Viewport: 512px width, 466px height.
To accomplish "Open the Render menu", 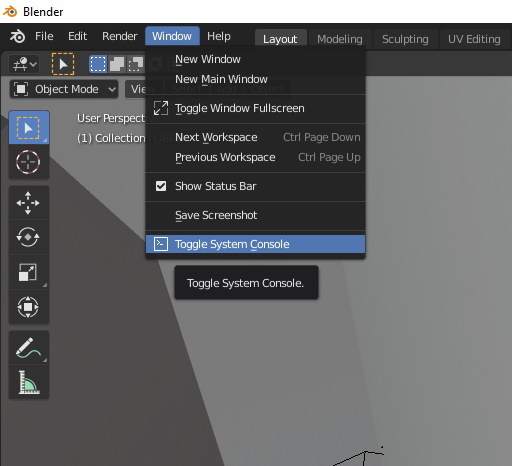I will [120, 36].
